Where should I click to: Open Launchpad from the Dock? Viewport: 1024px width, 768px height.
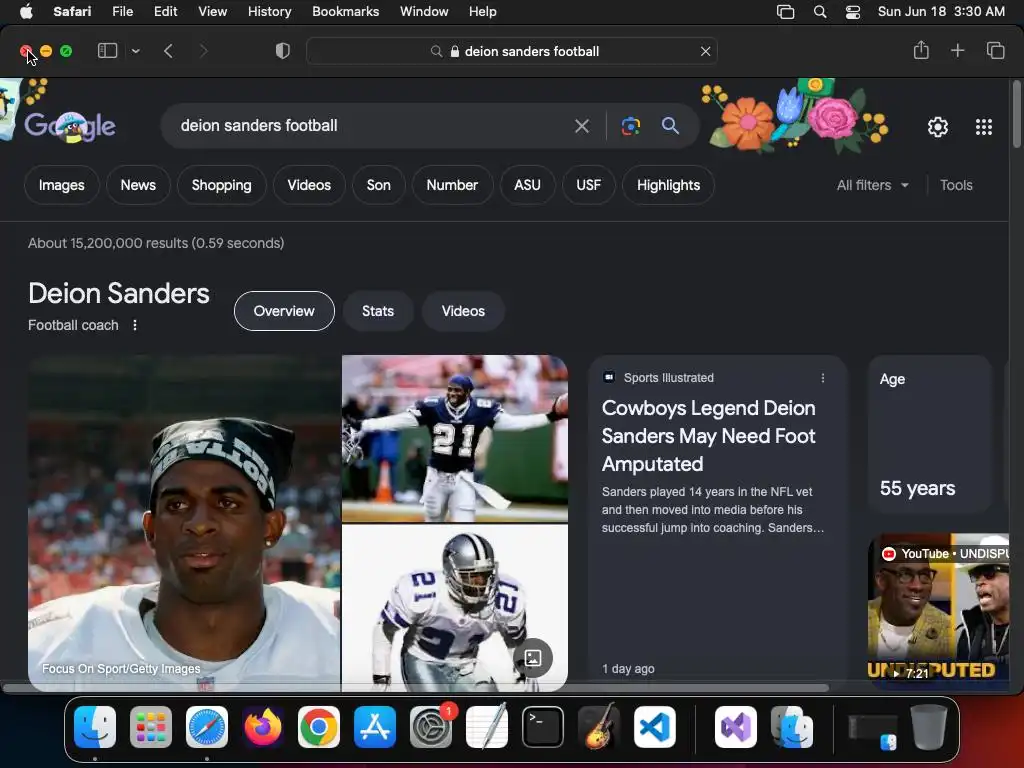click(x=151, y=727)
